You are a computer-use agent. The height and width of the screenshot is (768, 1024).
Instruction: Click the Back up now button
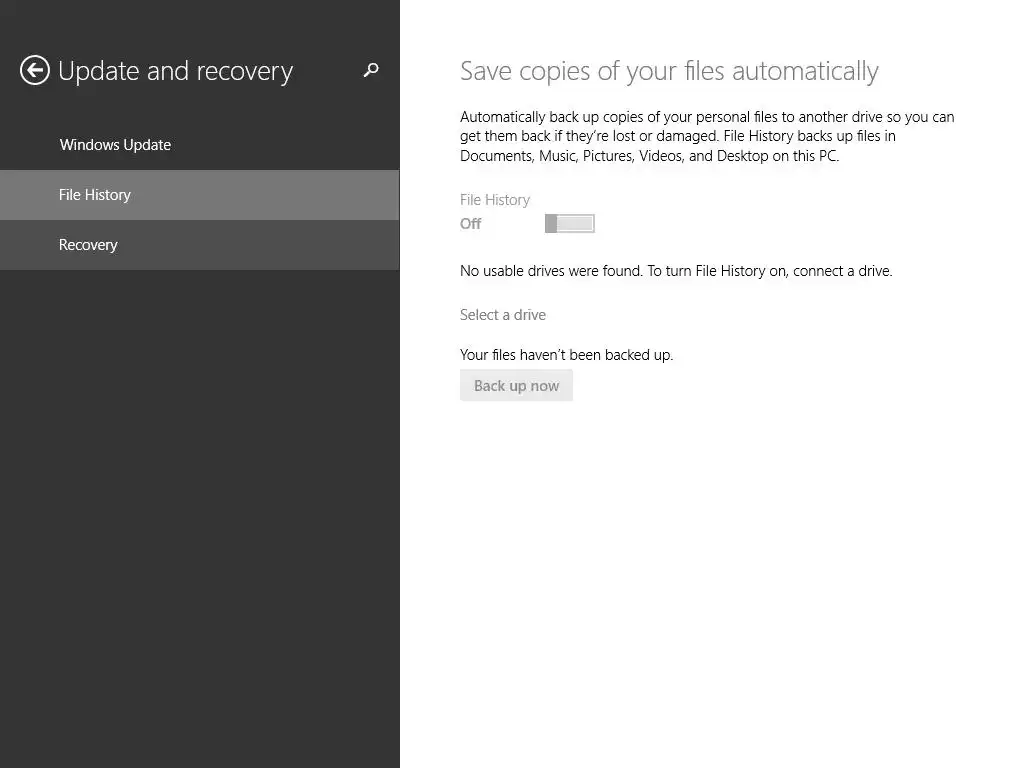516,386
